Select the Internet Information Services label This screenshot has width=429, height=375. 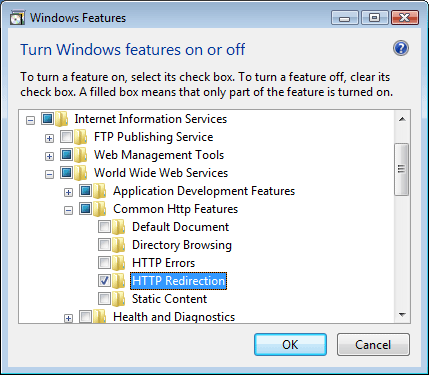coord(151,119)
